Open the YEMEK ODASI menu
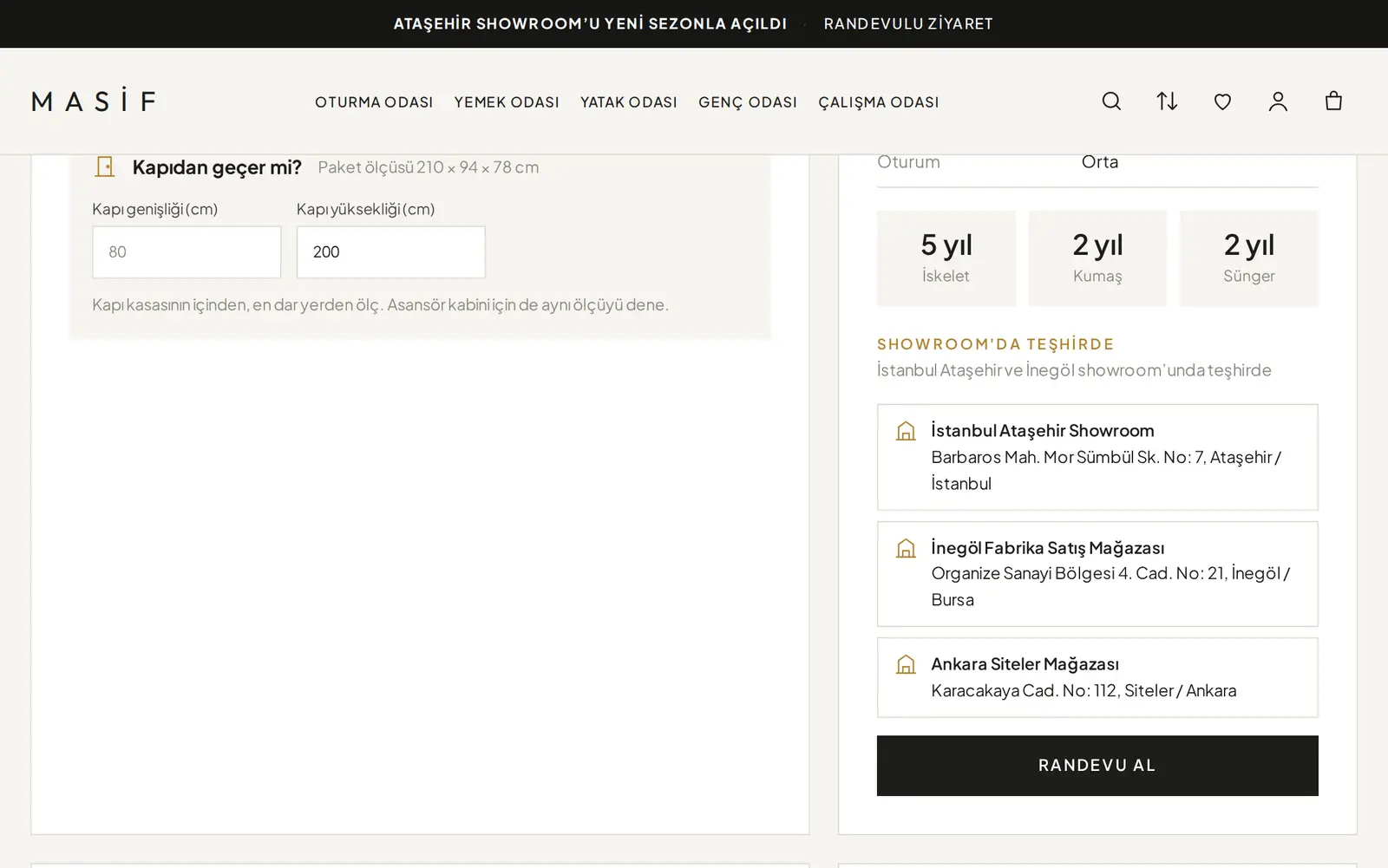Screen dimensions: 1388x868 click(507, 102)
